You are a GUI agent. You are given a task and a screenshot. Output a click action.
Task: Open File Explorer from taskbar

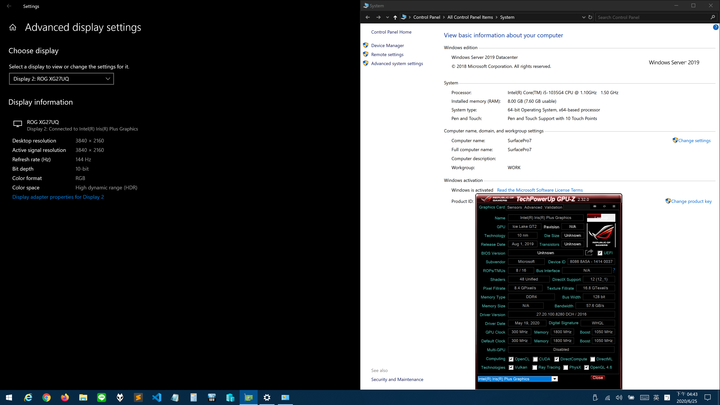click(83, 397)
